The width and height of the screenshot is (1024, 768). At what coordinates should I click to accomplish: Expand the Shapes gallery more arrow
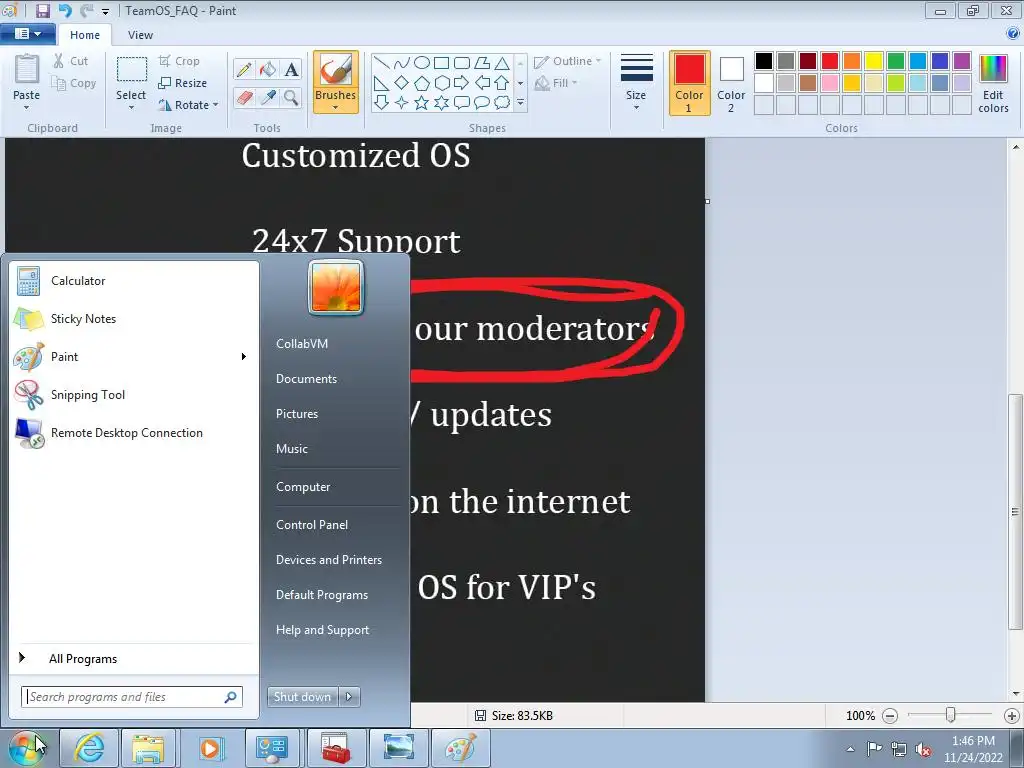point(520,103)
